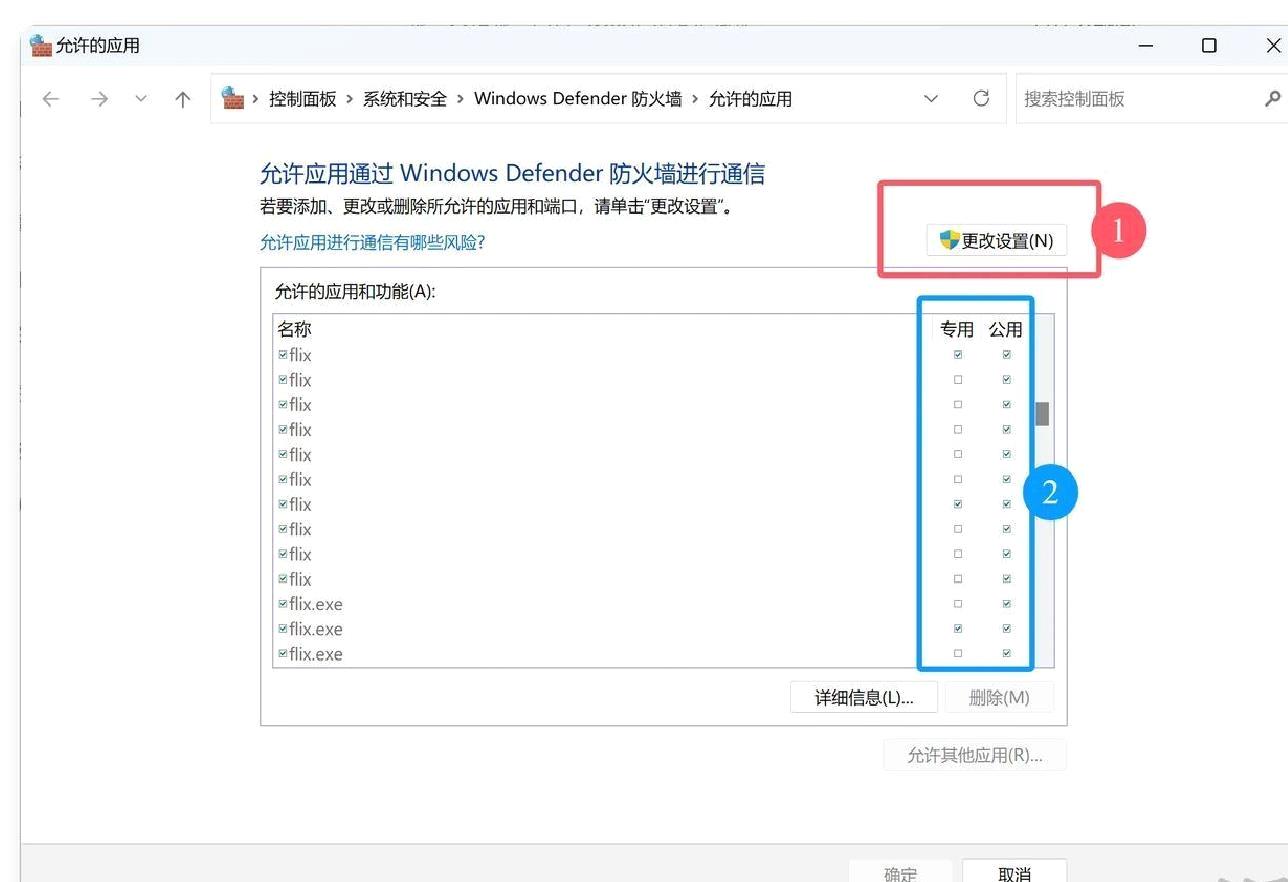This screenshot has width=1288, height=882.
Task: Expand the chevron after 控制面板 in breadcrumb
Action: [x=350, y=99]
